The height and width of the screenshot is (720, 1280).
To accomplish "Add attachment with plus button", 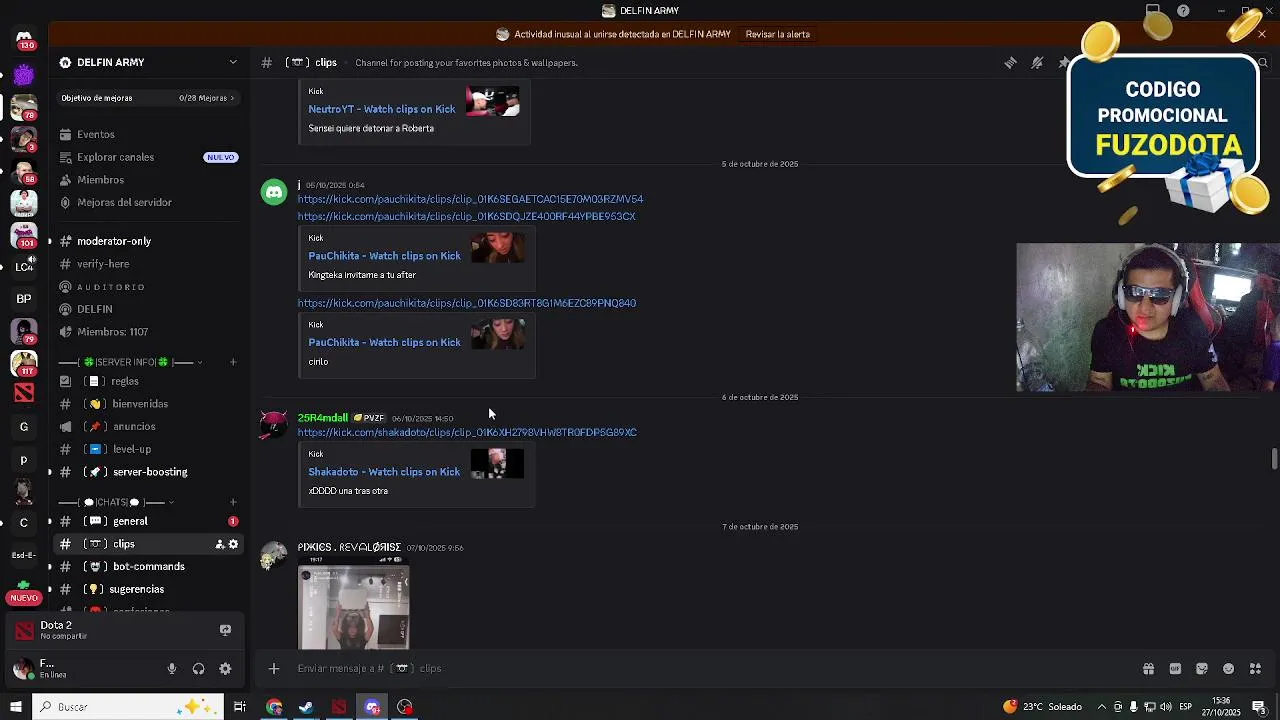I will (x=274, y=668).
